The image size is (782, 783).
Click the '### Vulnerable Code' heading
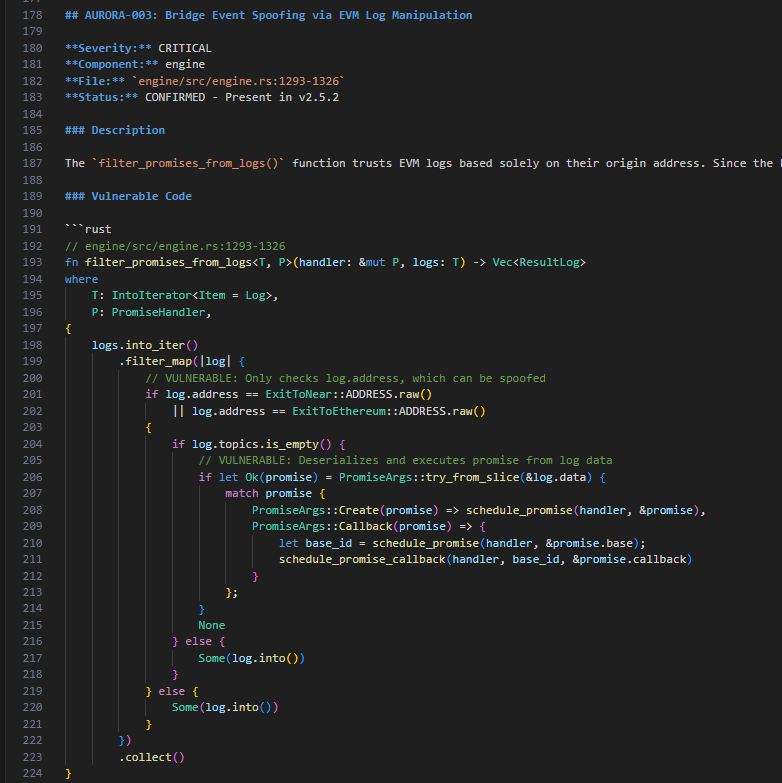click(128, 196)
